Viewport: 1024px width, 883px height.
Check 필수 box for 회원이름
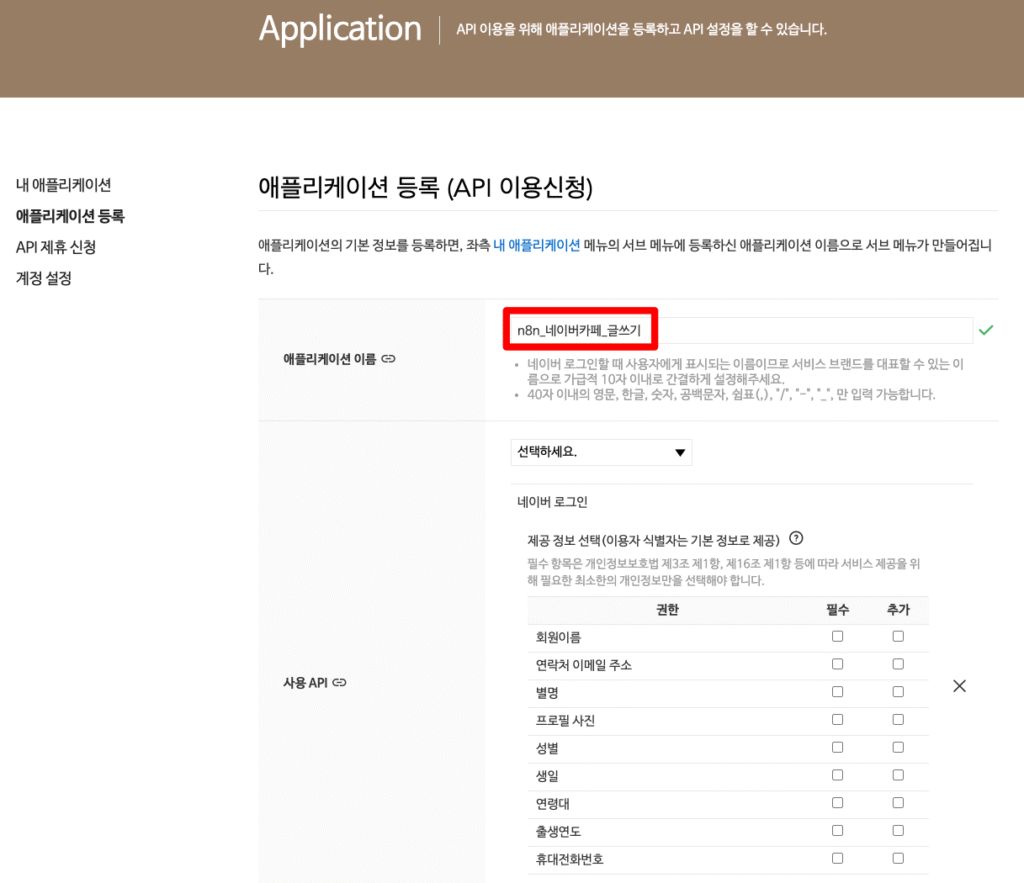[x=837, y=636]
